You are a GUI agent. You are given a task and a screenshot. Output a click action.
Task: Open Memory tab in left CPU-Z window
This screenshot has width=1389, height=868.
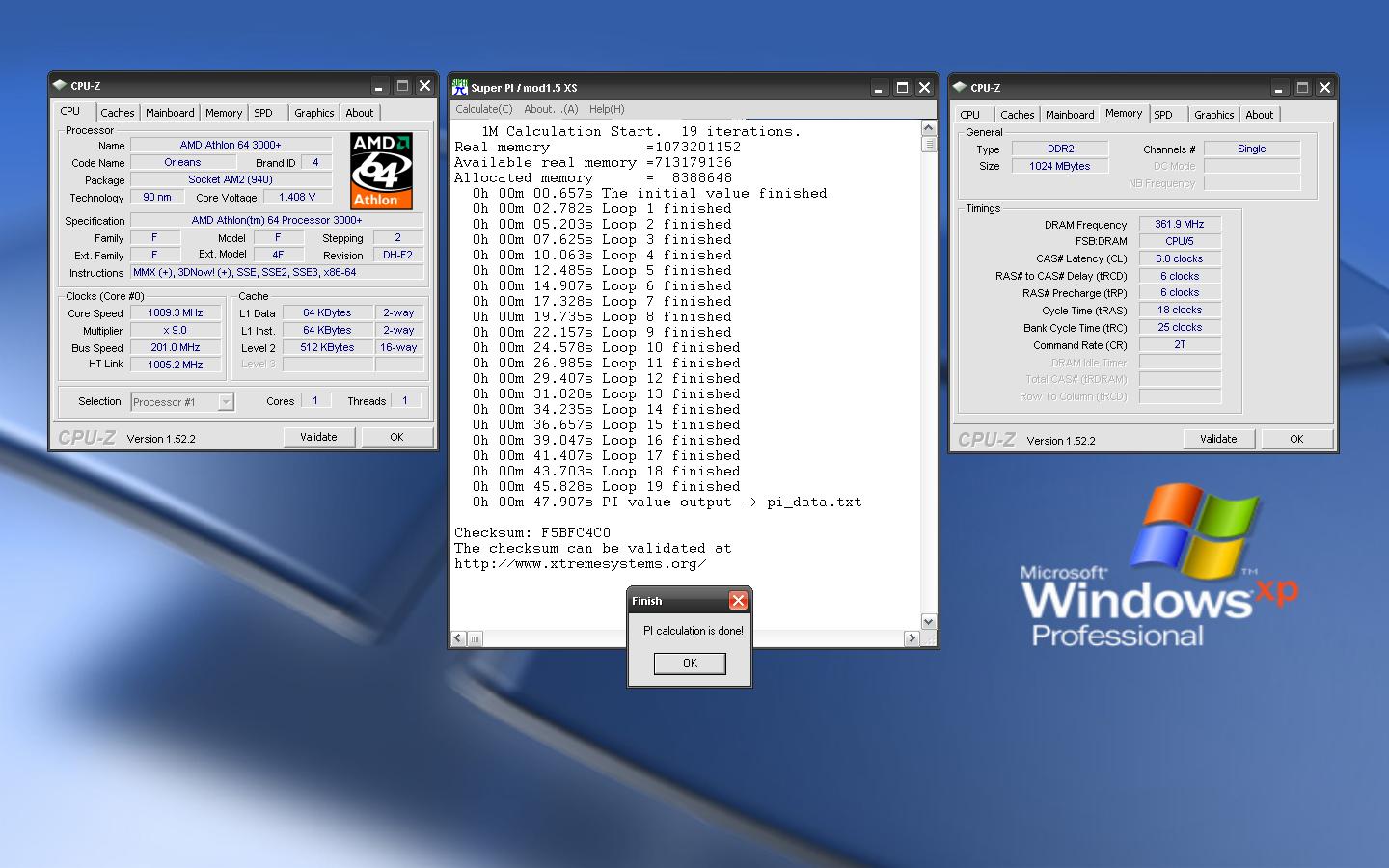click(224, 113)
